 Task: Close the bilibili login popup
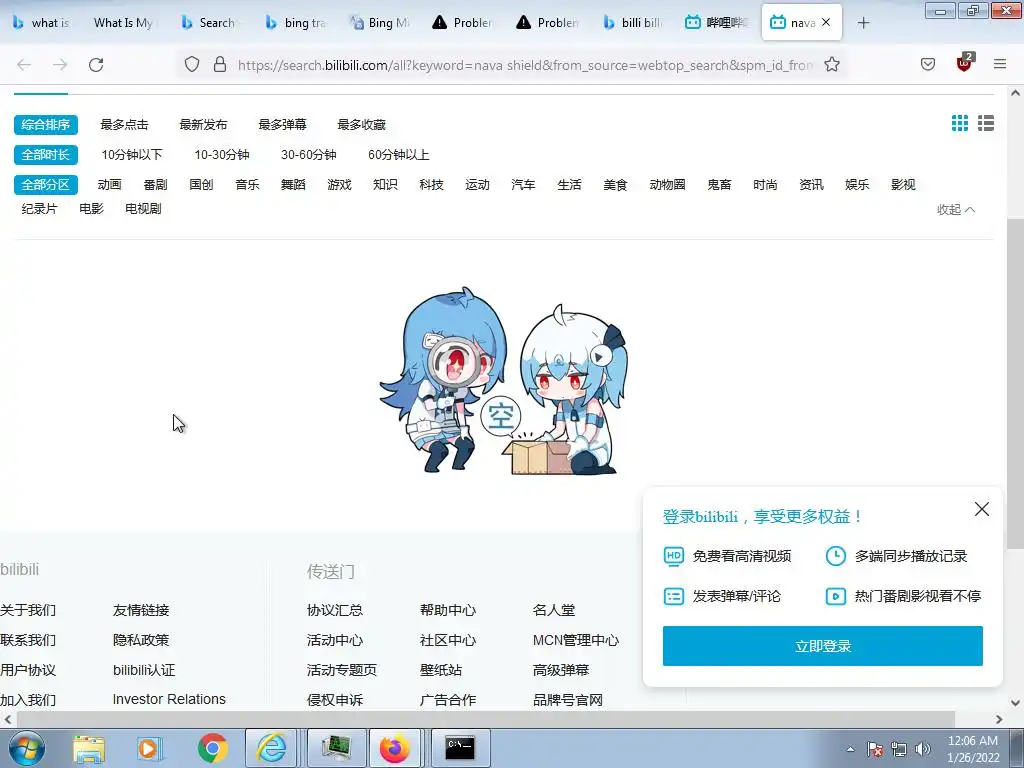pos(982,509)
